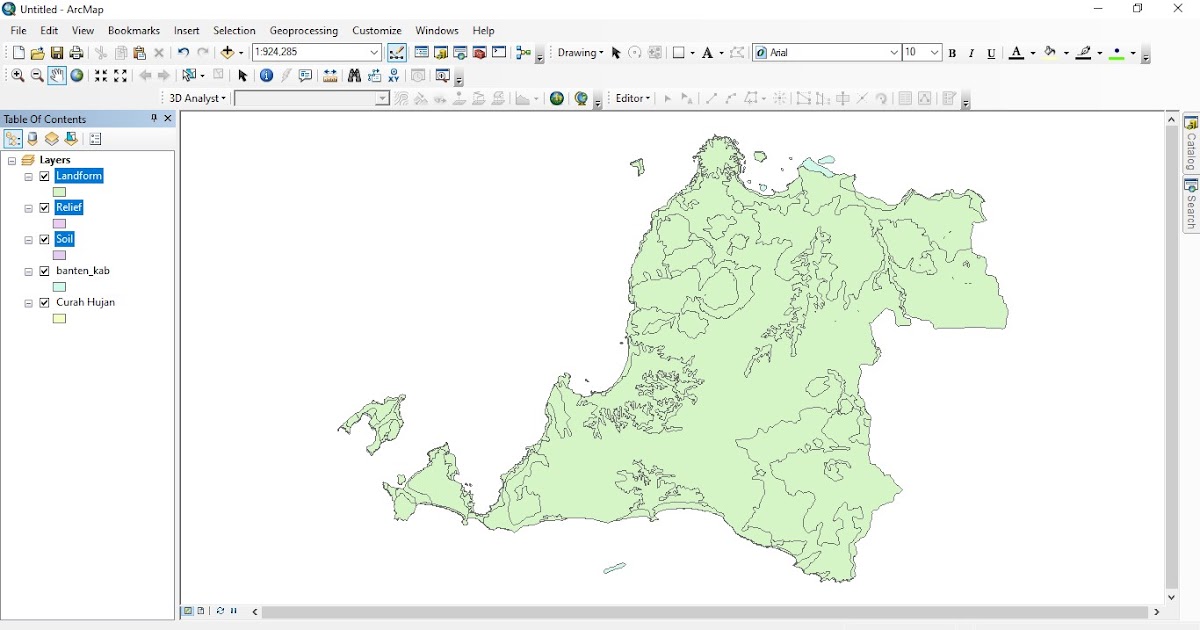Switch Table Of Contents to List By Source

click(x=31, y=138)
